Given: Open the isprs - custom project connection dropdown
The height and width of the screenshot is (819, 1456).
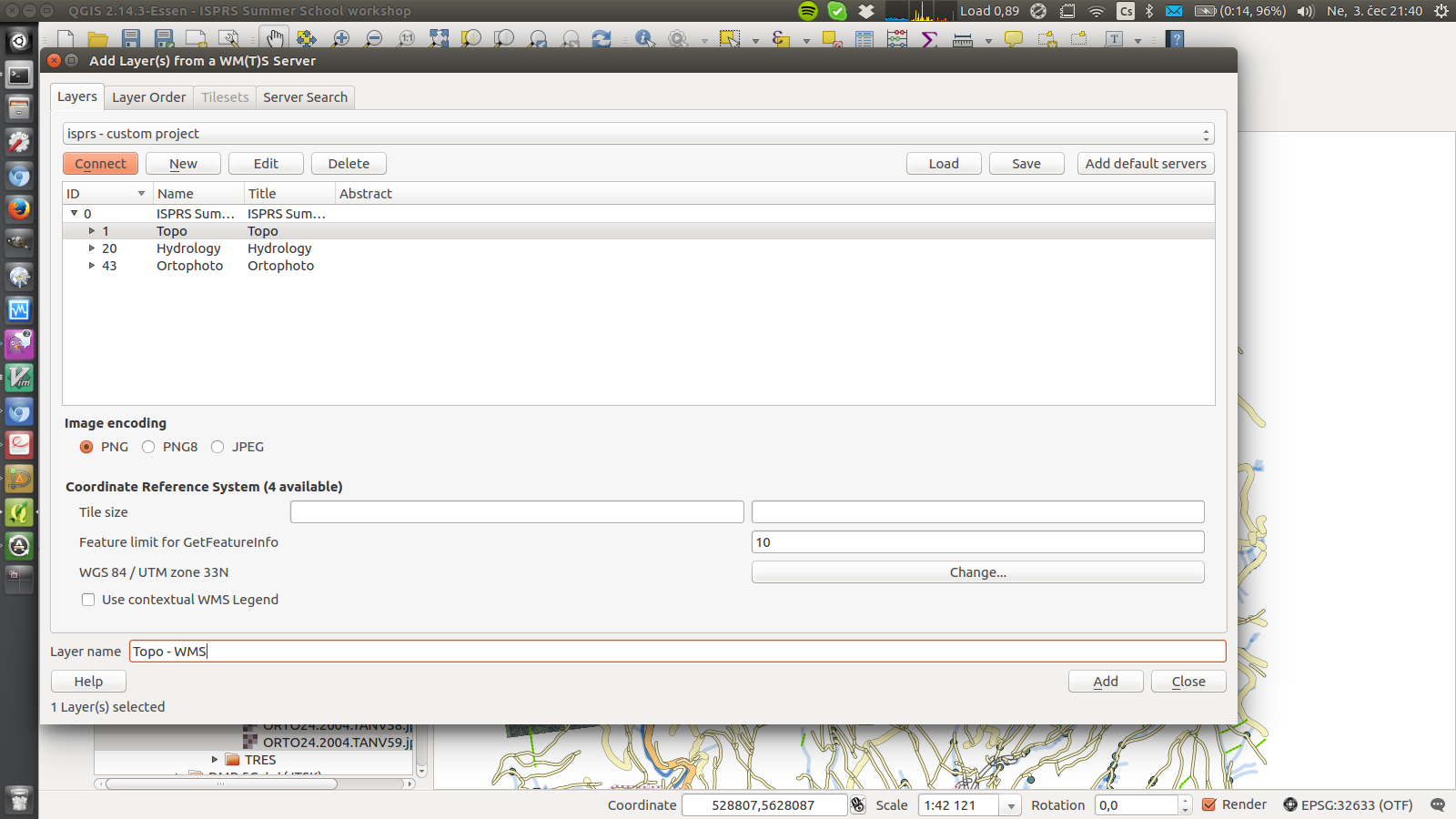Looking at the screenshot, I should 638,134.
